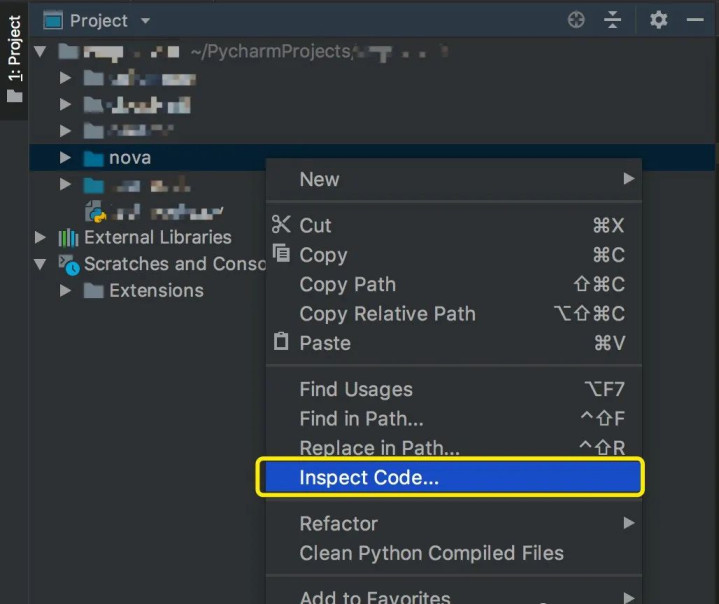
Task: Click the Scratches and Consoles icon
Action: tap(68, 264)
